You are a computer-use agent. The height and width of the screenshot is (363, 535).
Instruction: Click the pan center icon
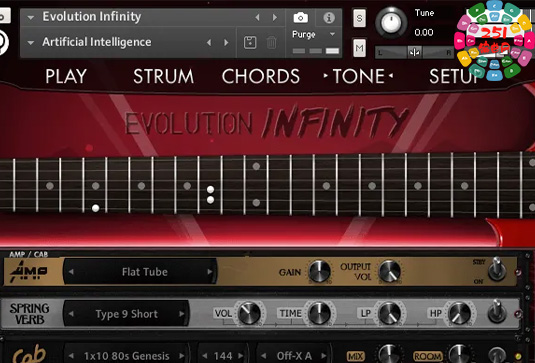[415, 52]
